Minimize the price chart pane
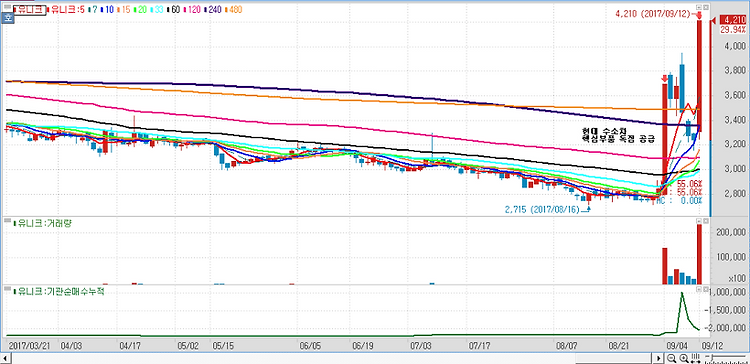 (x=699, y=7)
